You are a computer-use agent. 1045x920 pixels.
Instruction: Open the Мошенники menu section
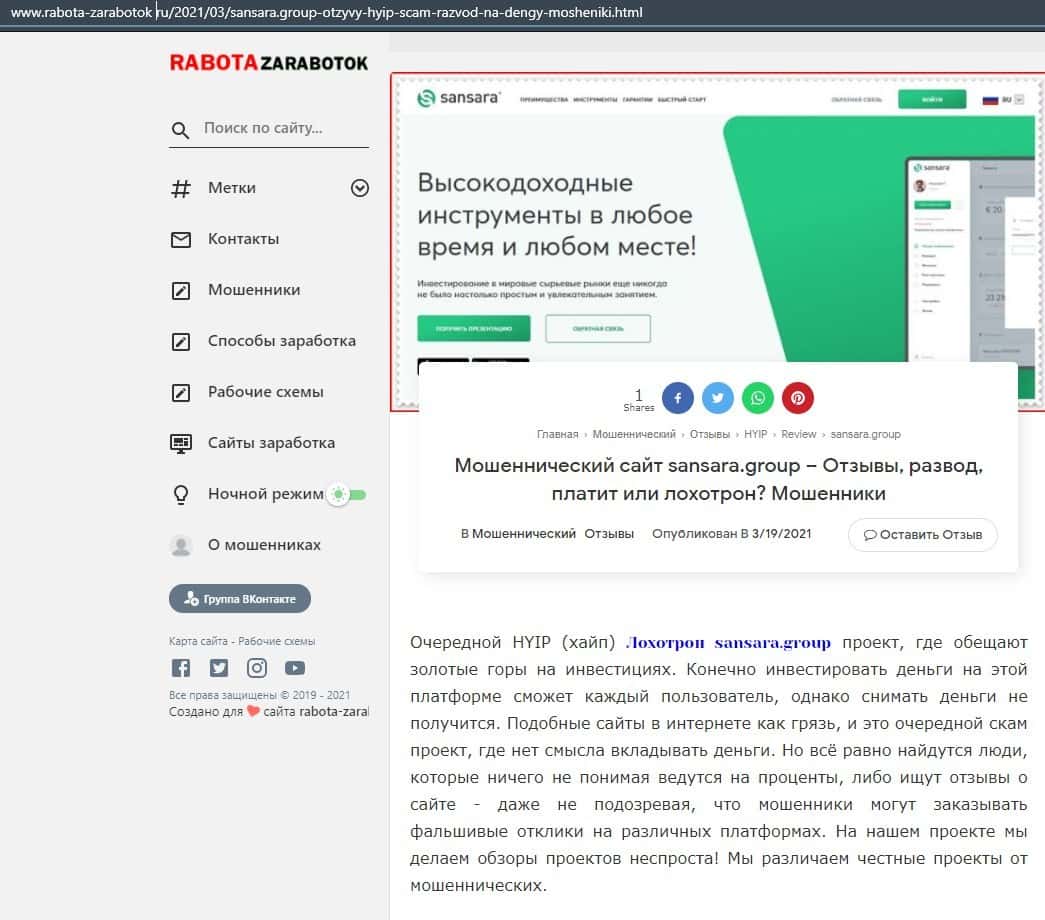click(x=254, y=290)
